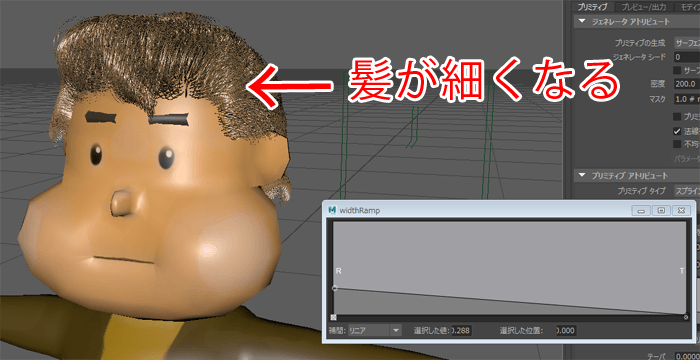This screenshot has width=700, height=360.
Task: Select the left control point on the width ramp curve
Action: [x=335, y=288]
